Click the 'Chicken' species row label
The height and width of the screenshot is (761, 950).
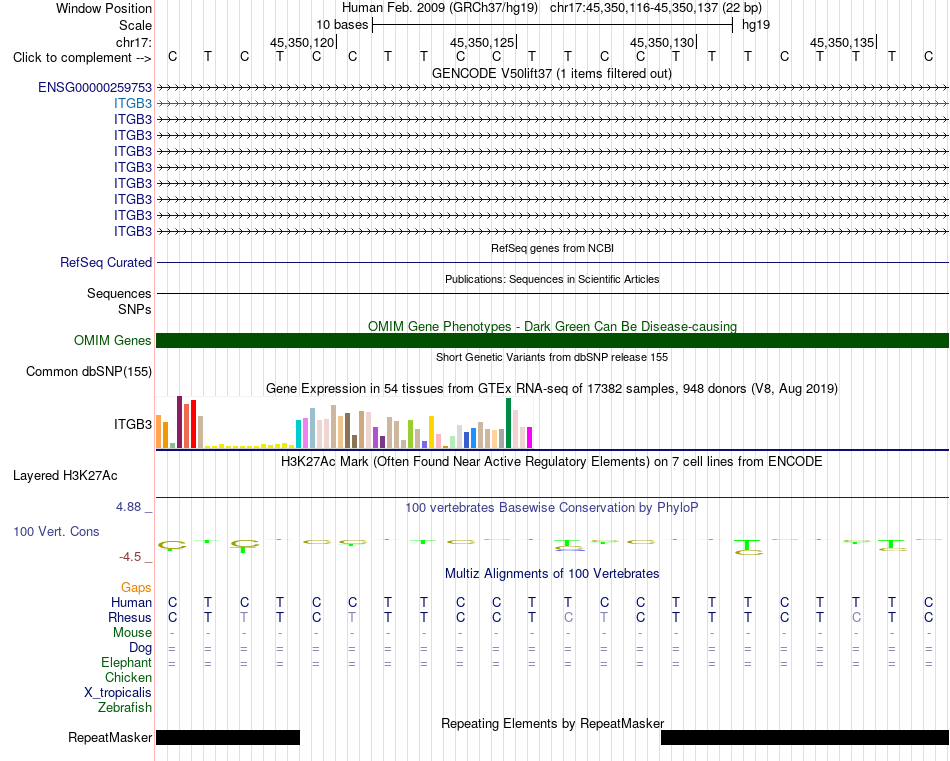click(x=128, y=677)
